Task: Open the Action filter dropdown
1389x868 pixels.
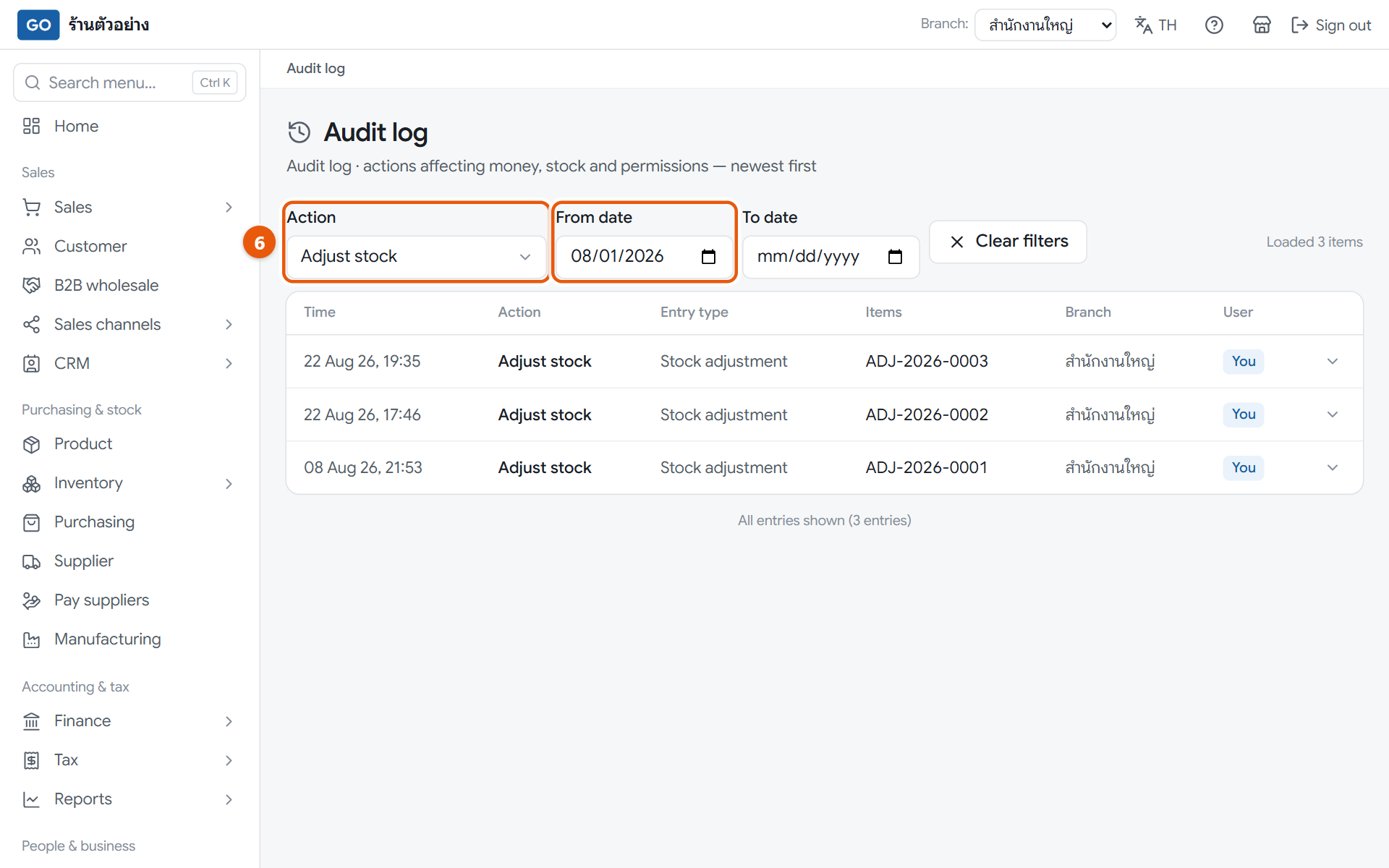Action: 416,257
